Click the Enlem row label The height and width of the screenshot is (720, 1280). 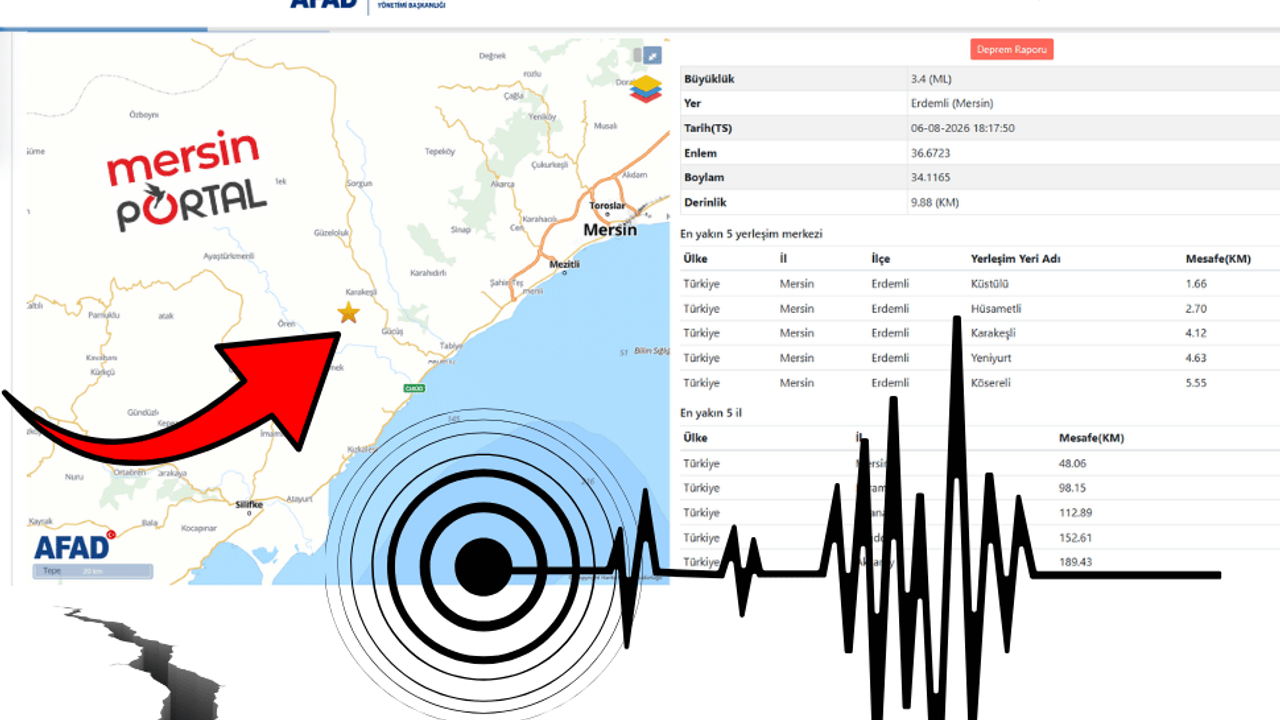pos(700,153)
